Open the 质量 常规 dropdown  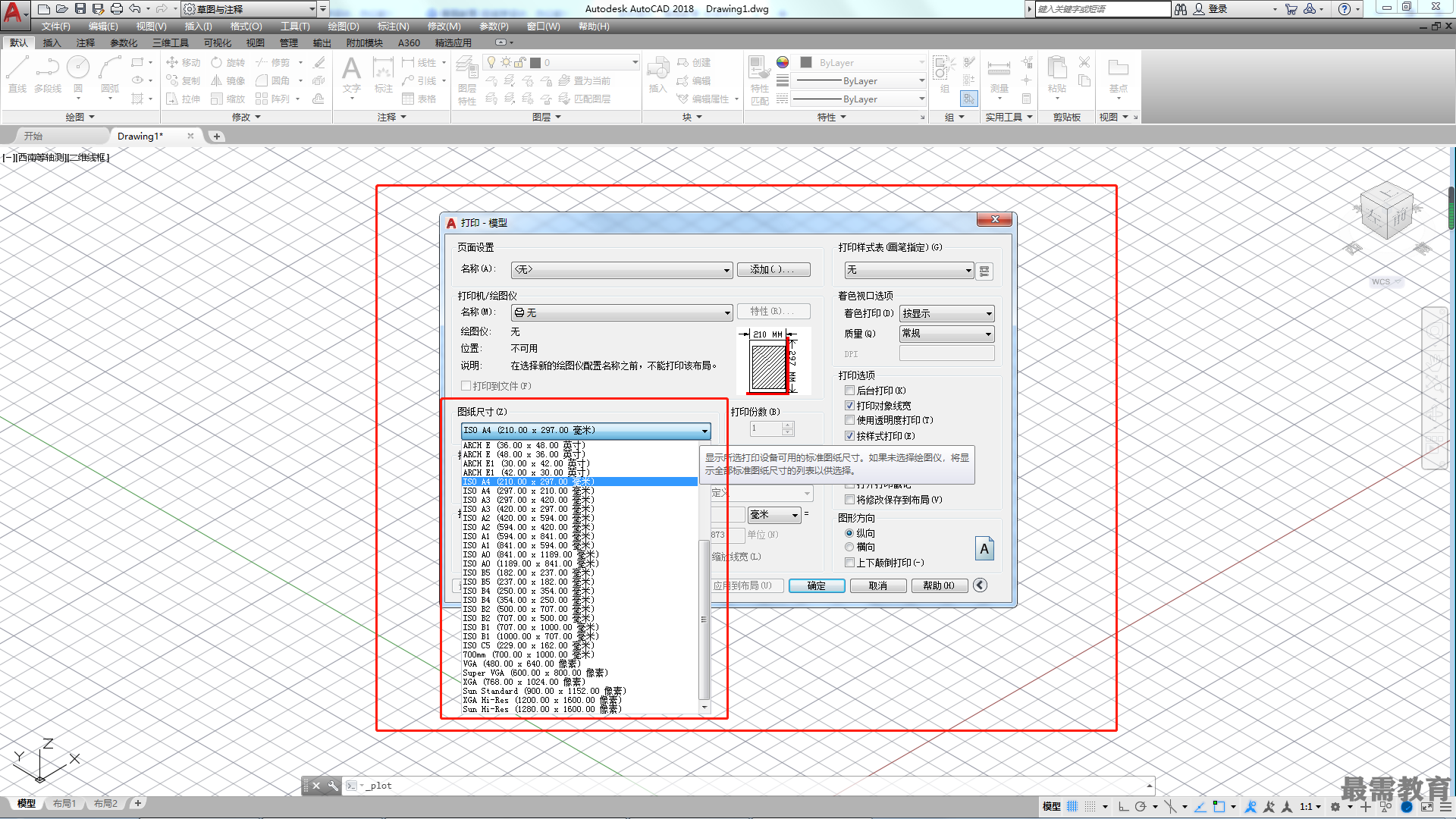[946, 334]
